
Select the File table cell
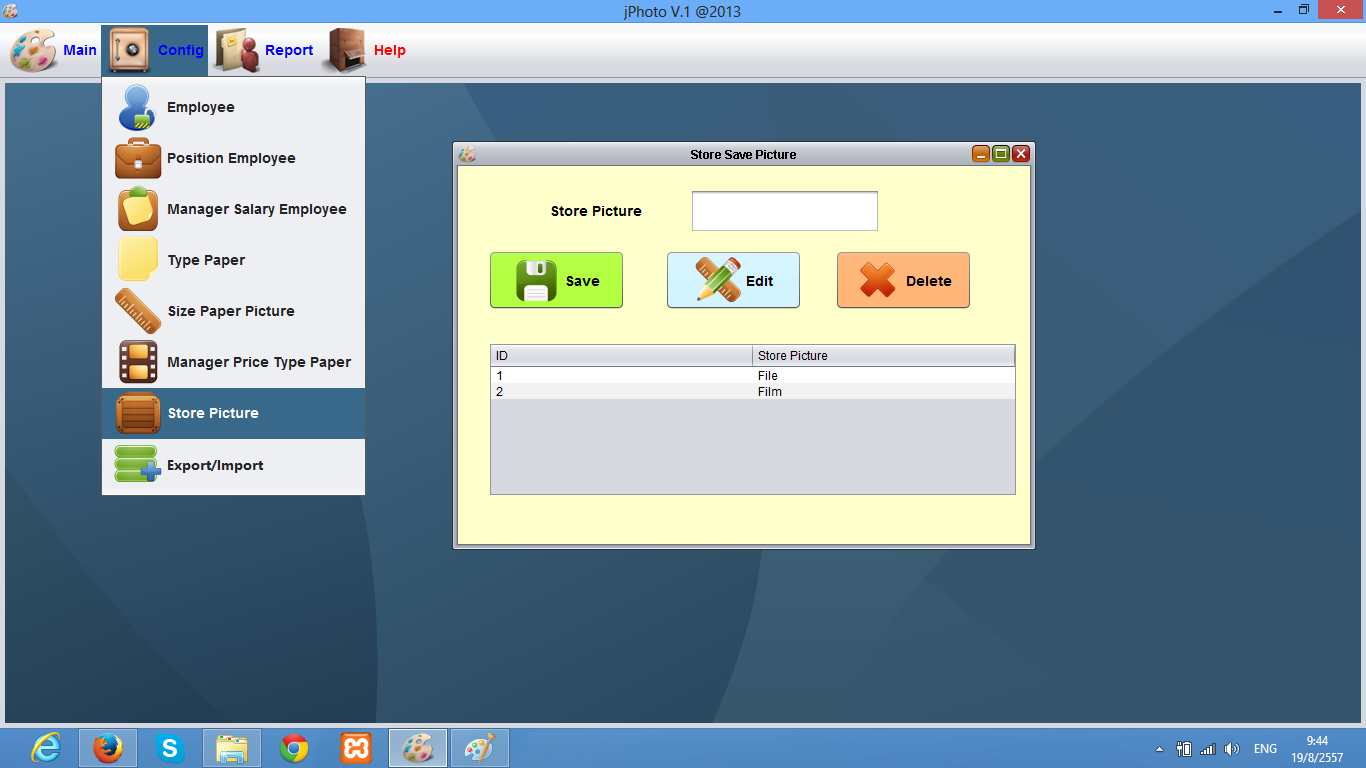(884, 376)
